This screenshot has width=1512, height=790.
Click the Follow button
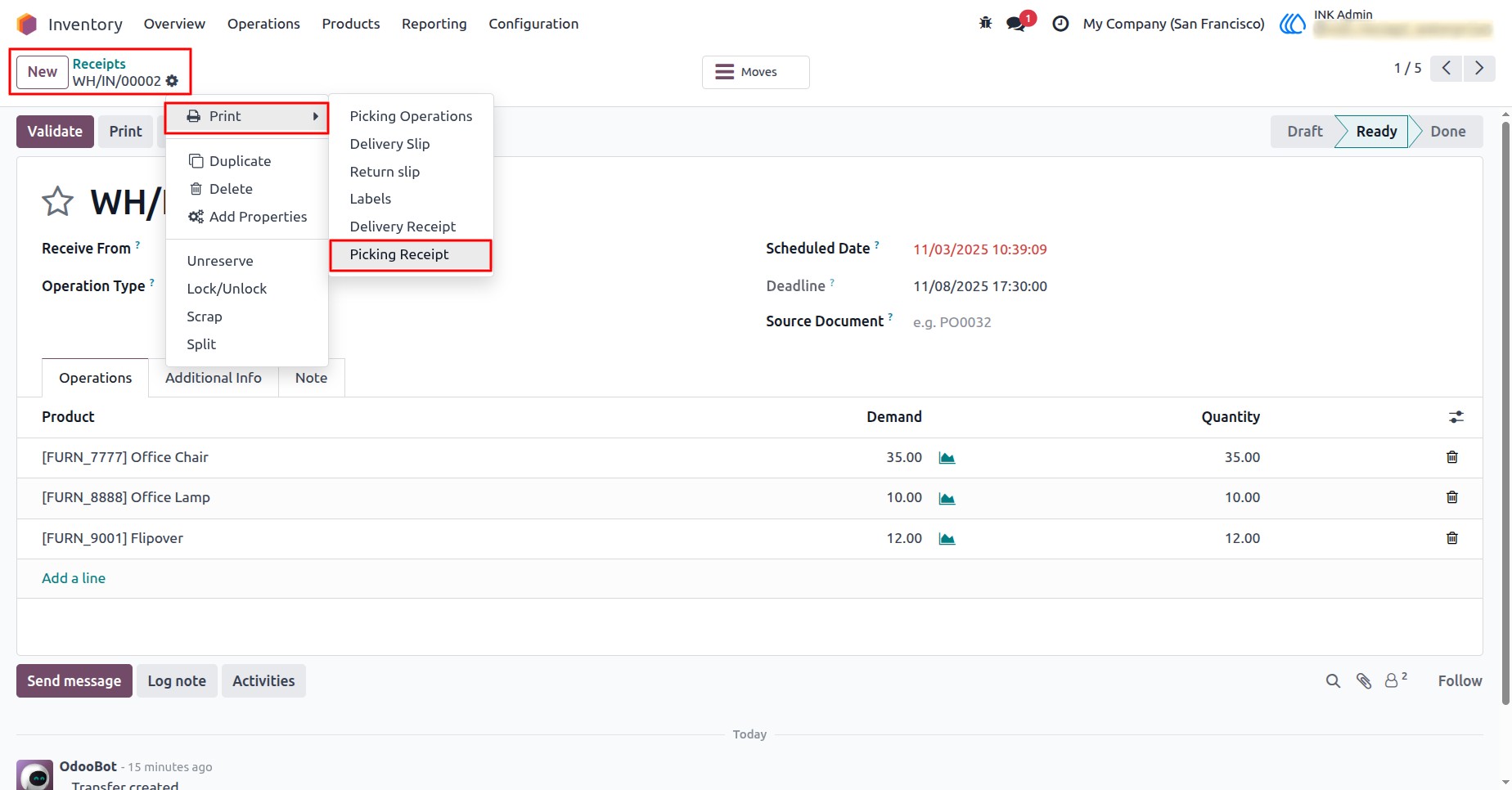[1460, 681]
